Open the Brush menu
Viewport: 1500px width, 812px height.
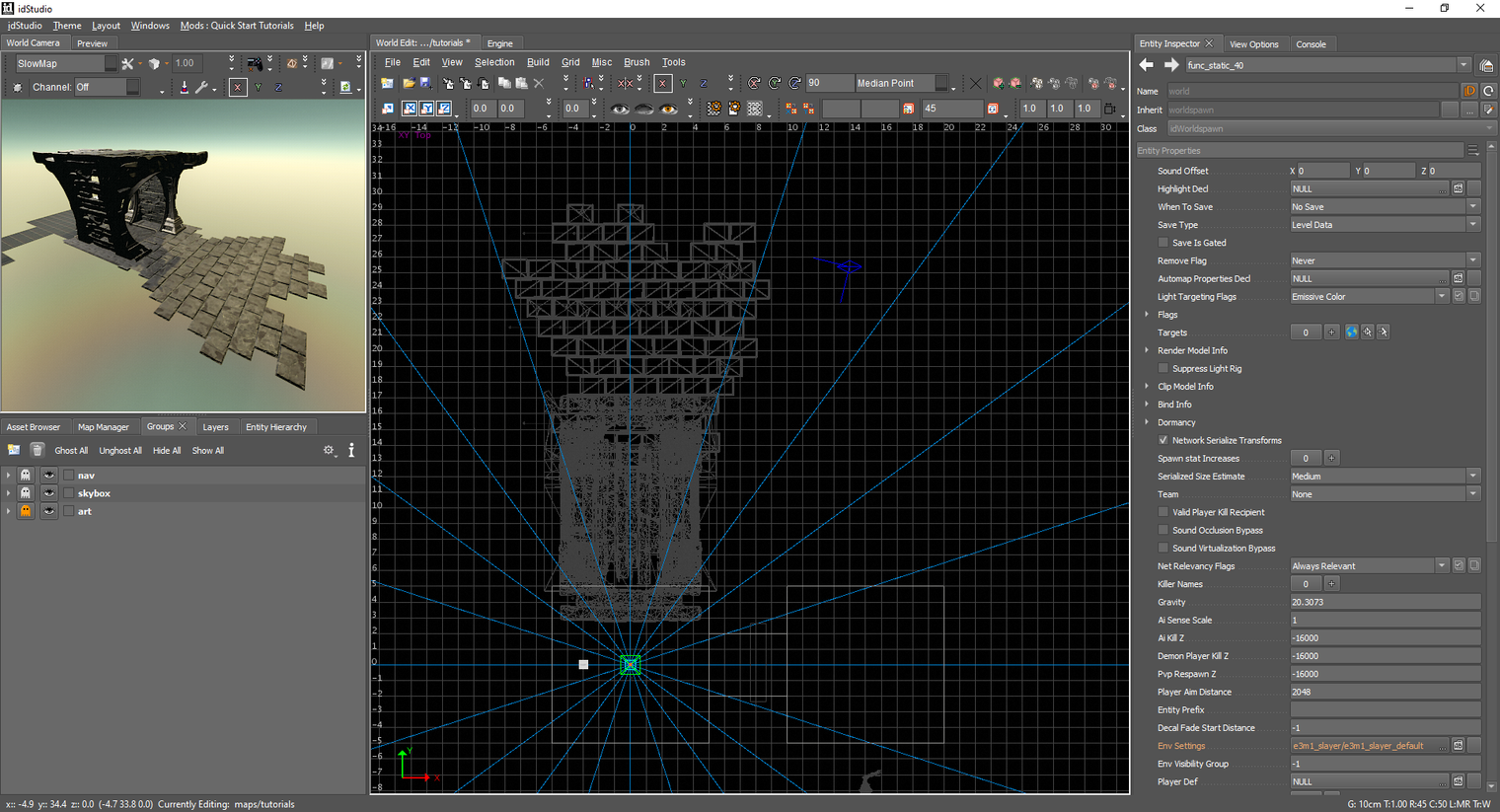pyautogui.click(x=637, y=62)
